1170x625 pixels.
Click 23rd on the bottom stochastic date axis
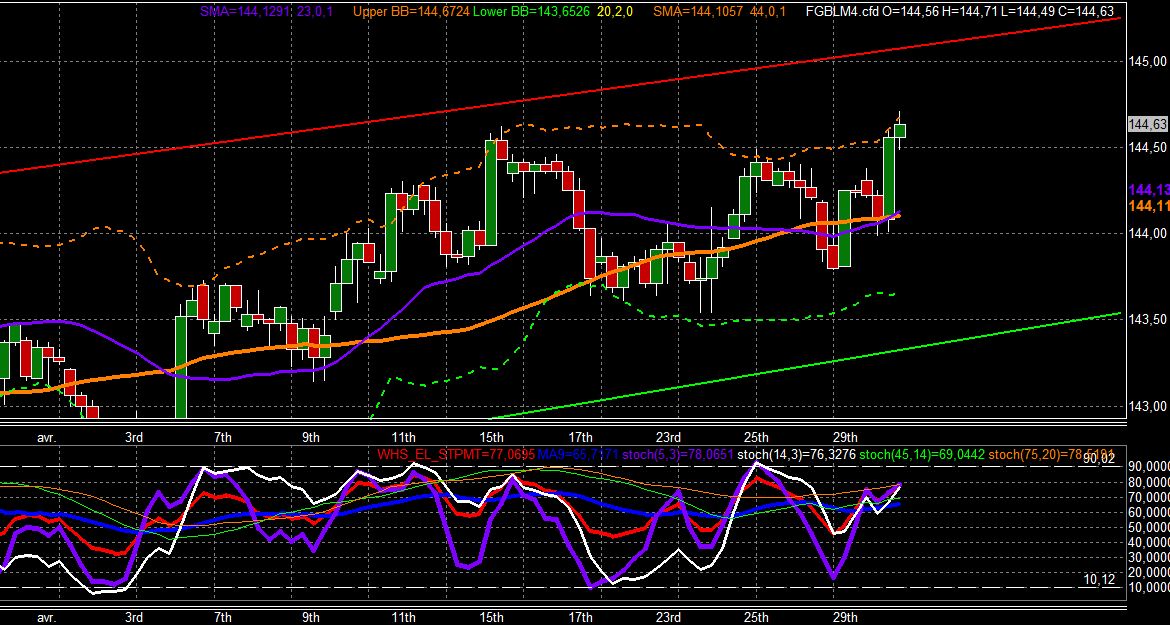point(668,617)
